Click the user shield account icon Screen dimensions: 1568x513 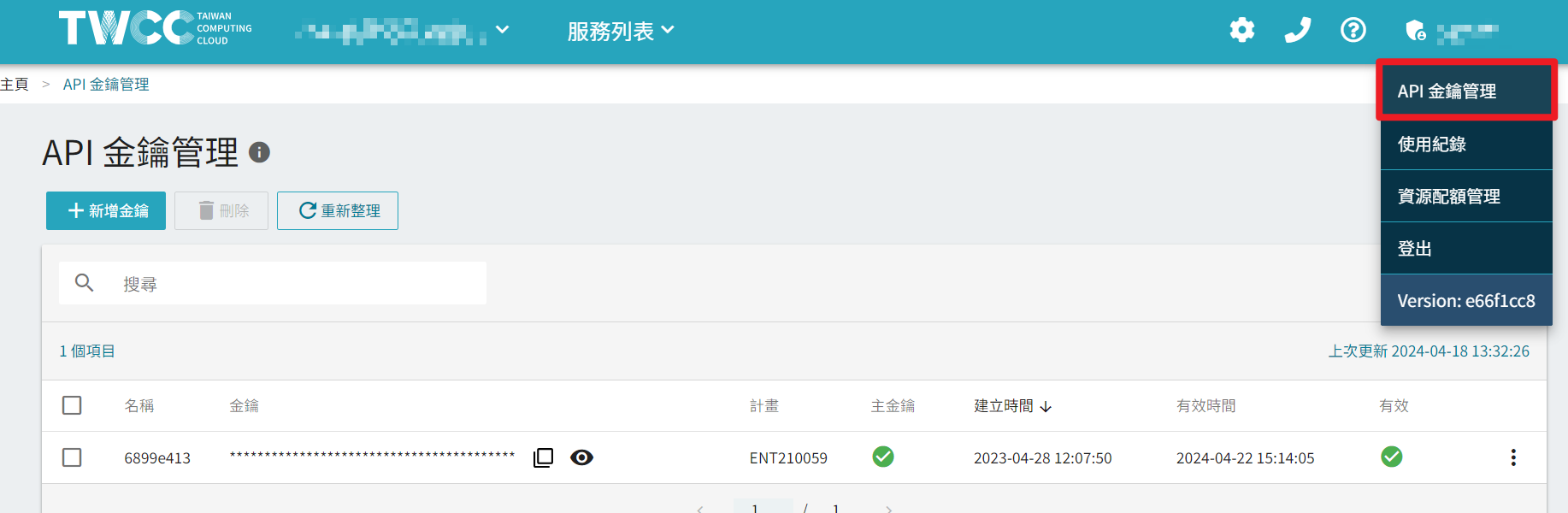1415,31
